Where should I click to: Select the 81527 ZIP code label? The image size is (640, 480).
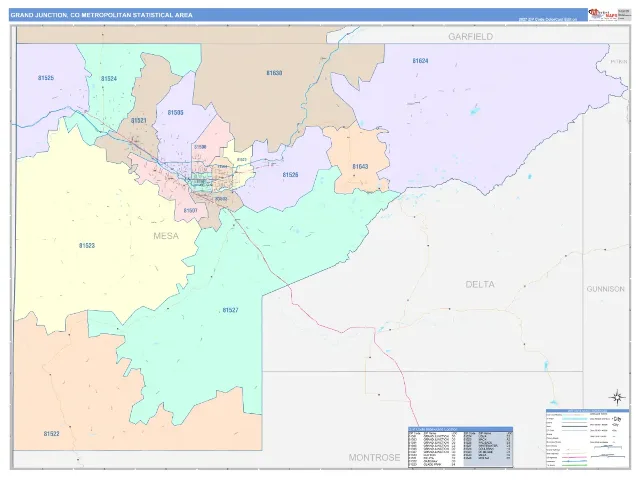coord(230,310)
